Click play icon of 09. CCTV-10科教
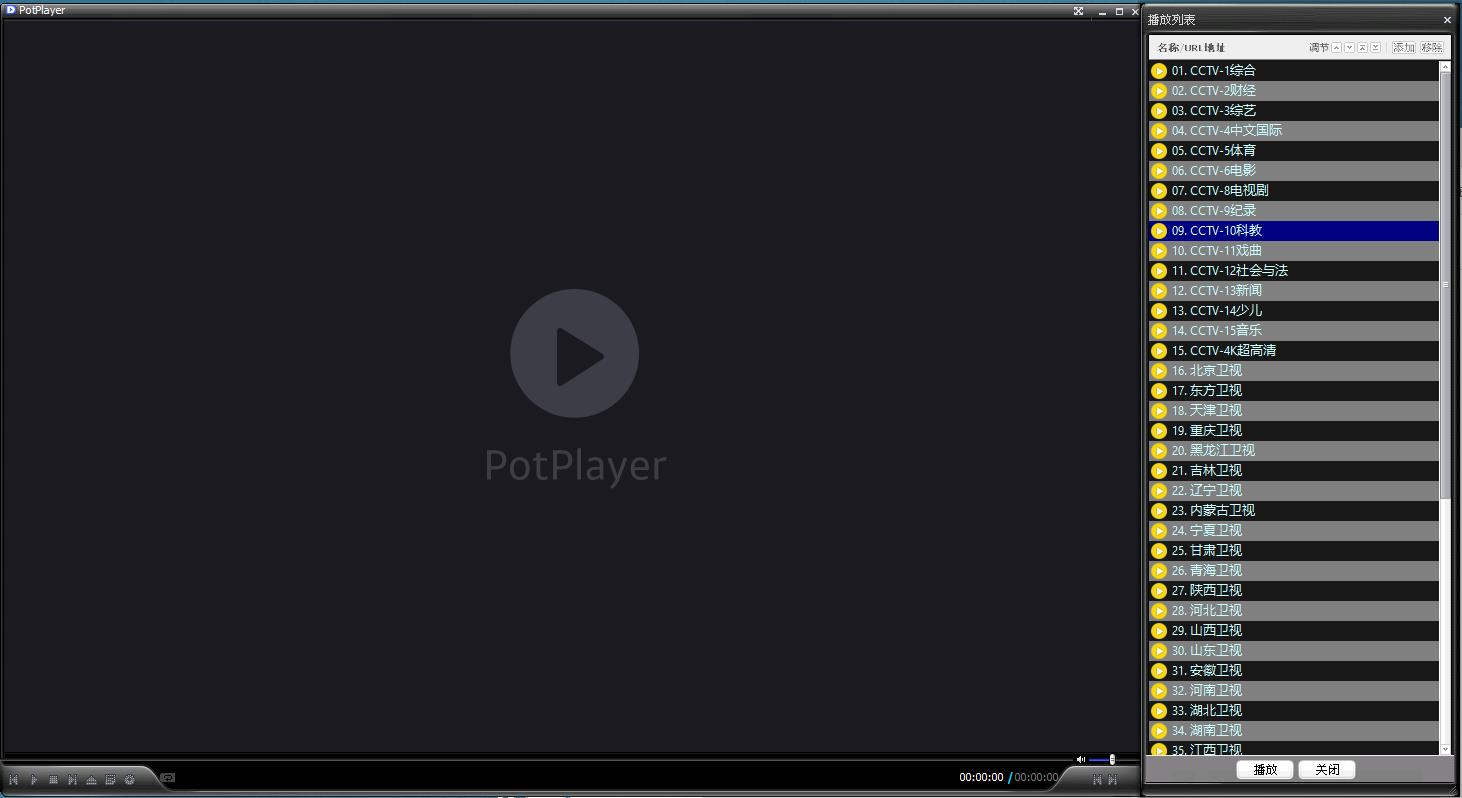The height and width of the screenshot is (798, 1462). [1159, 231]
